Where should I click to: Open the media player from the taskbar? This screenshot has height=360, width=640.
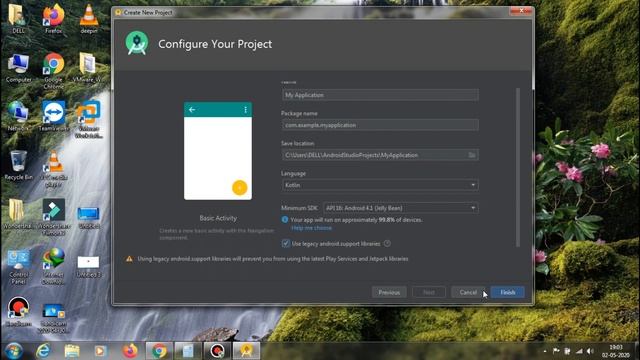pos(100,351)
